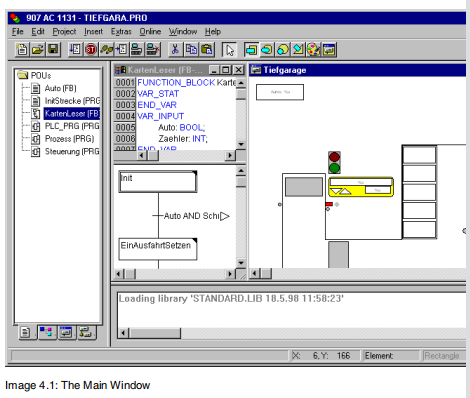The width and height of the screenshot is (470, 398).
Task: Select the arrow pointer selection tool
Action: pyautogui.click(x=229, y=50)
